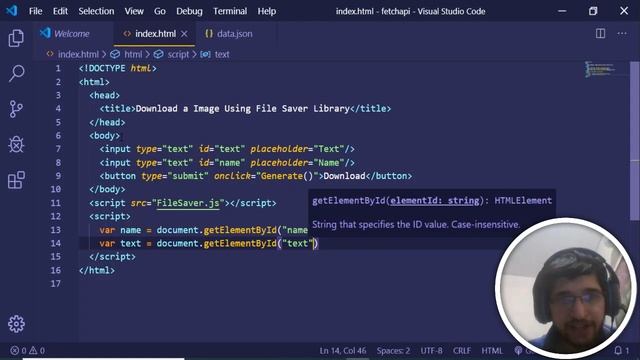Go to line via Ln 14, Col 46
This screenshot has height=360, width=640.
coord(343,351)
